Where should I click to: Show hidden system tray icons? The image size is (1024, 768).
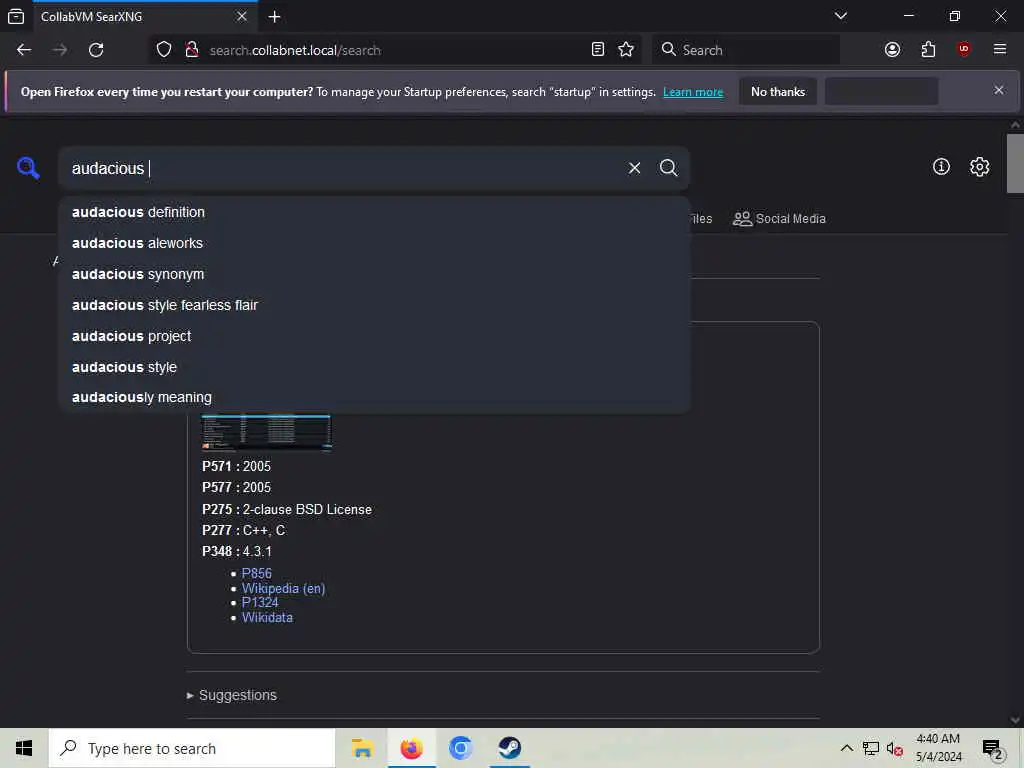[x=846, y=748]
